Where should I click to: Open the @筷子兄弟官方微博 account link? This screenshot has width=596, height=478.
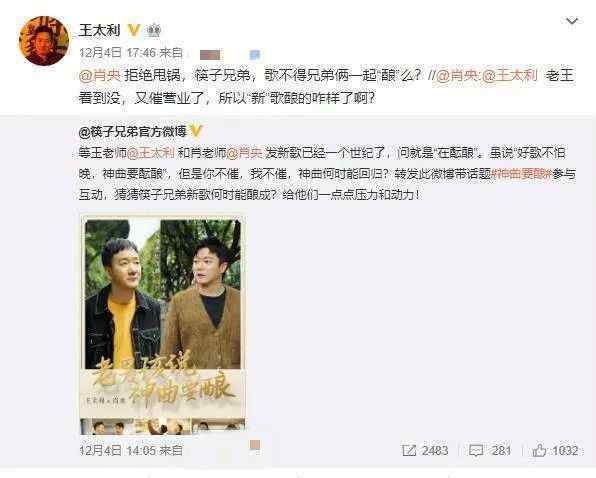click(x=133, y=131)
